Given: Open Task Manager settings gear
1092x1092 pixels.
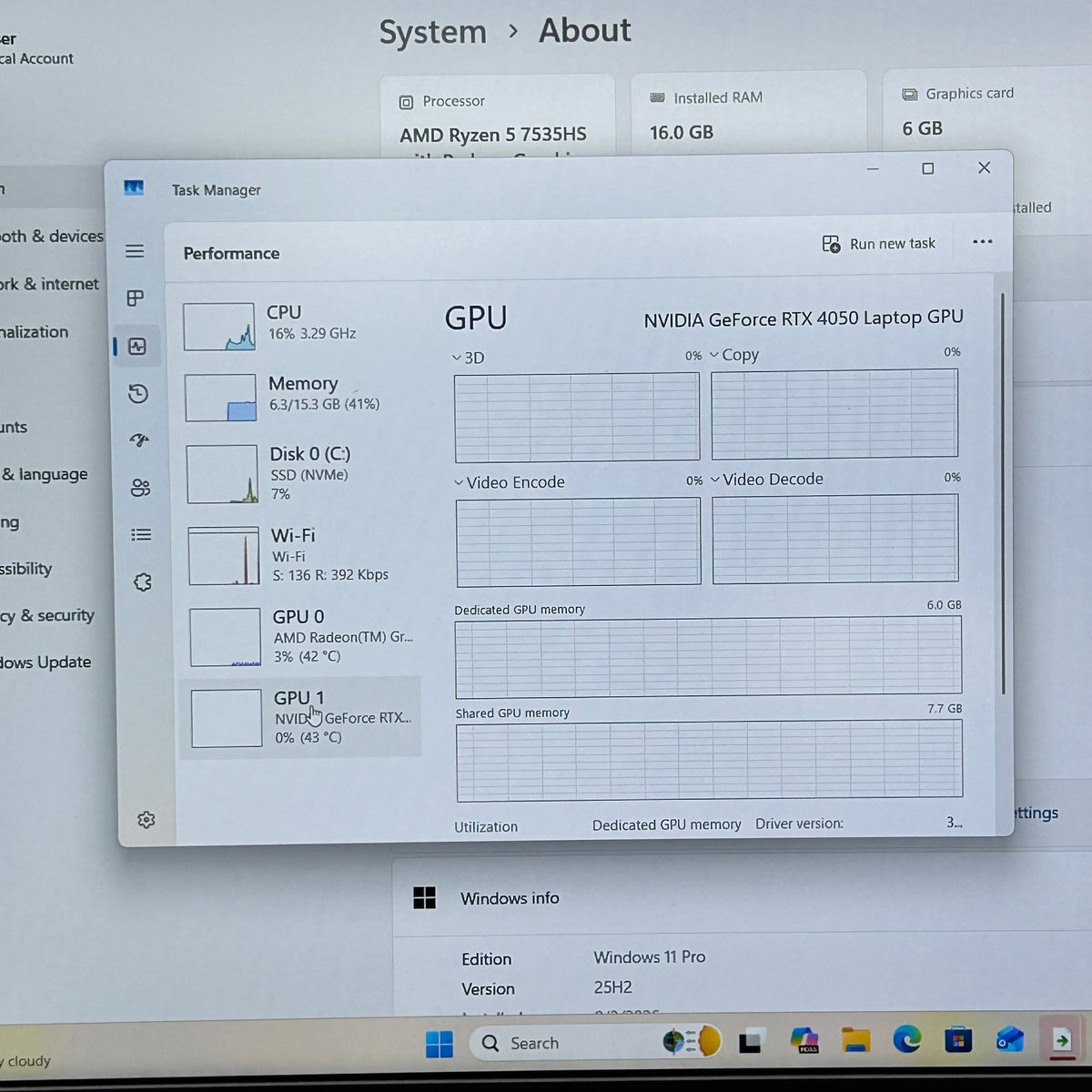Looking at the screenshot, I should pos(146,820).
